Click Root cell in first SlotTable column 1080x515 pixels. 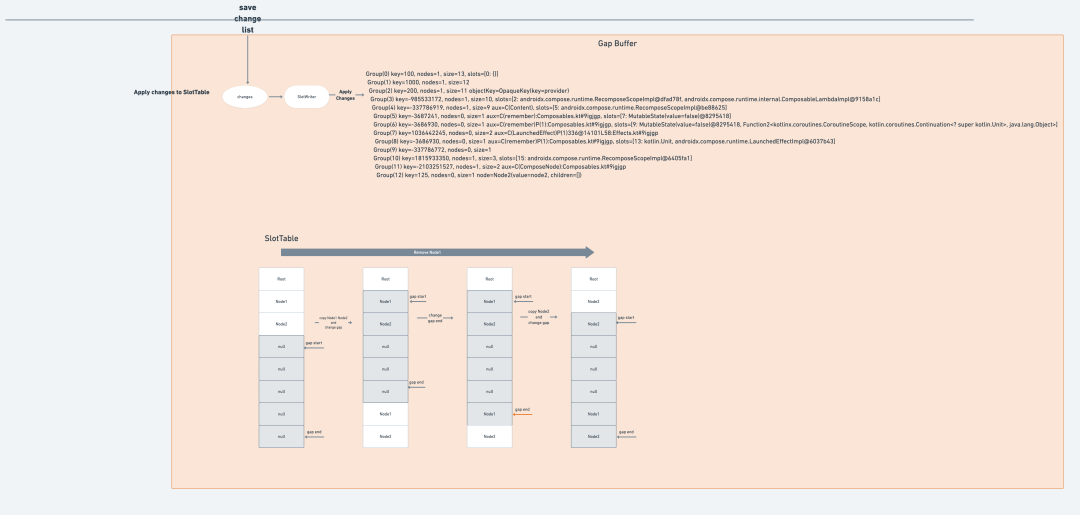pyautogui.click(x=281, y=279)
